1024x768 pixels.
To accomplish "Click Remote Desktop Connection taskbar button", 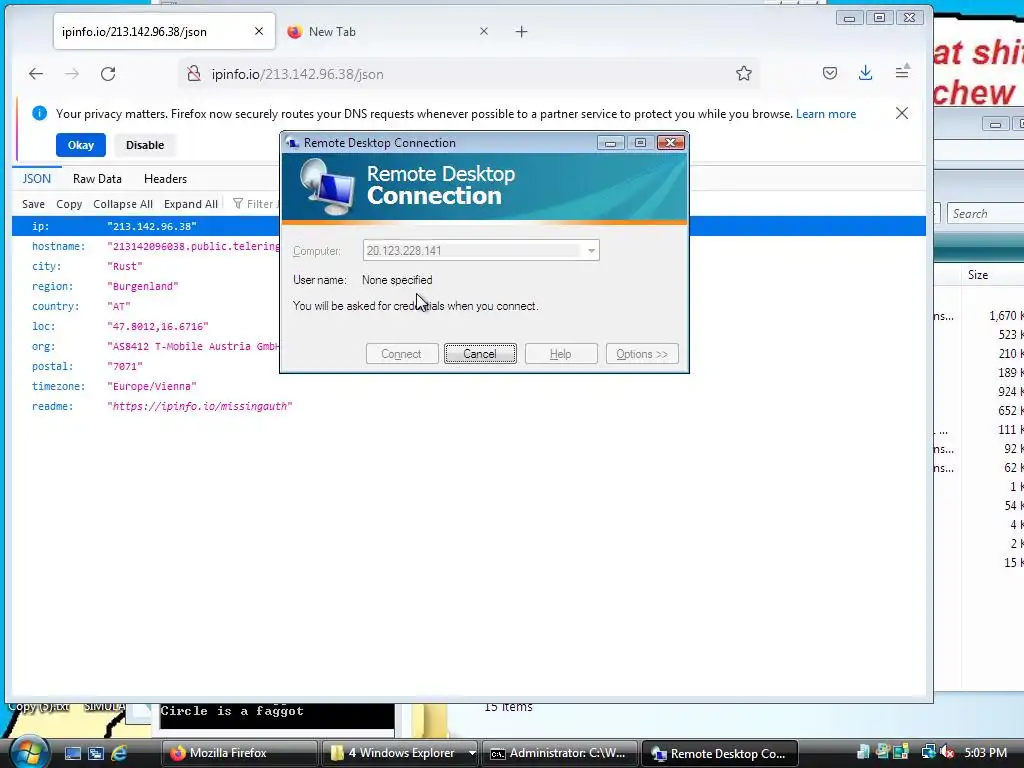I will pyautogui.click(x=720, y=753).
